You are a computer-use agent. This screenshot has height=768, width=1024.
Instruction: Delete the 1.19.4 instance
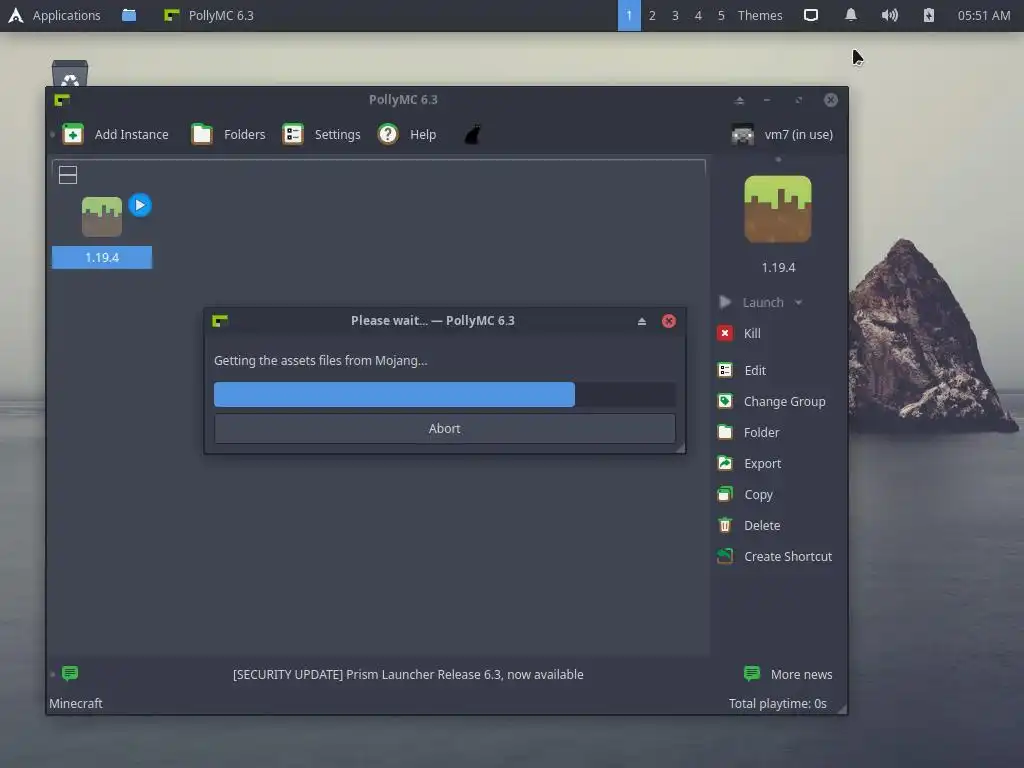749,526
